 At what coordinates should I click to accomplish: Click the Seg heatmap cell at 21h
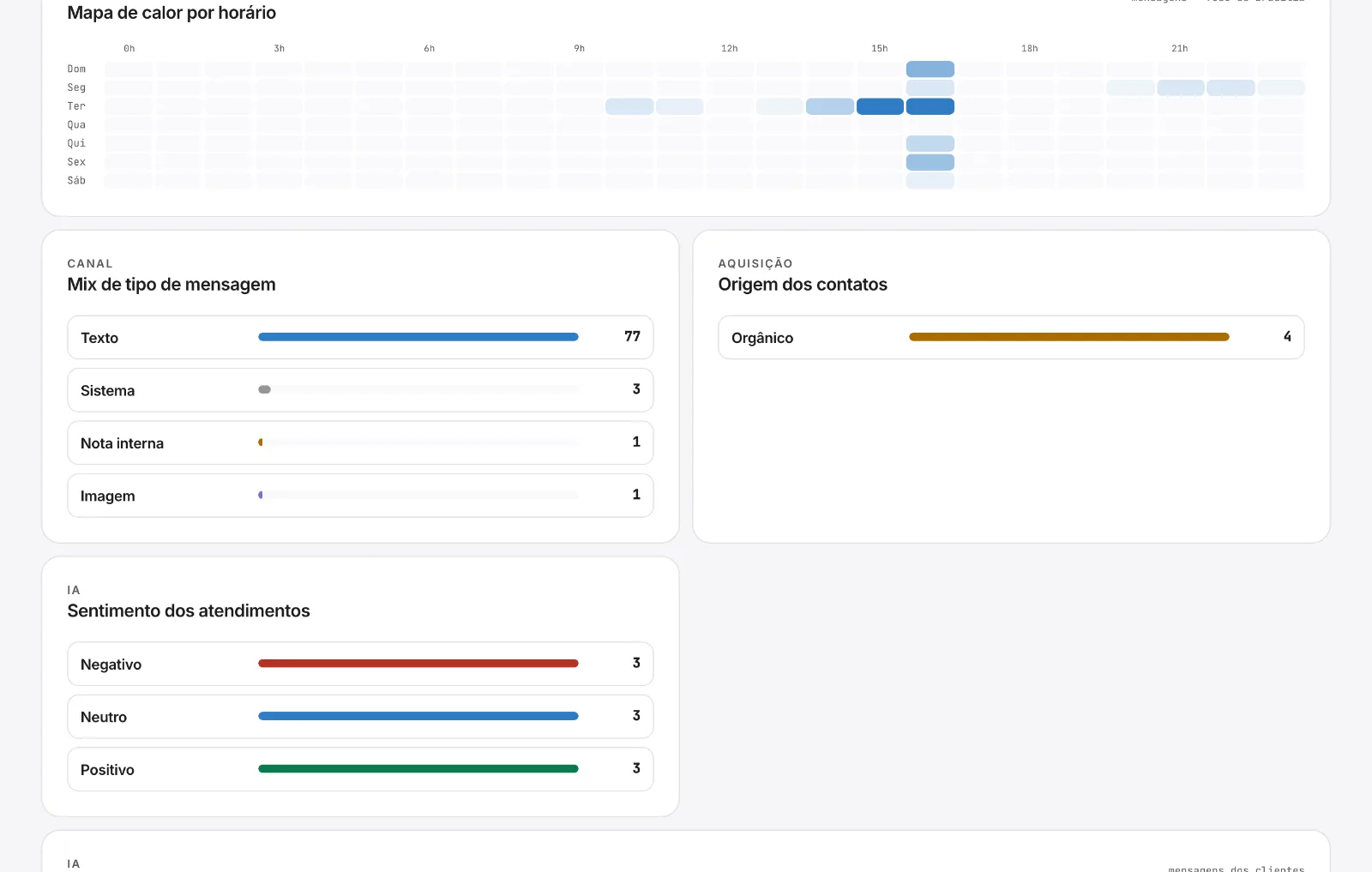(1181, 87)
